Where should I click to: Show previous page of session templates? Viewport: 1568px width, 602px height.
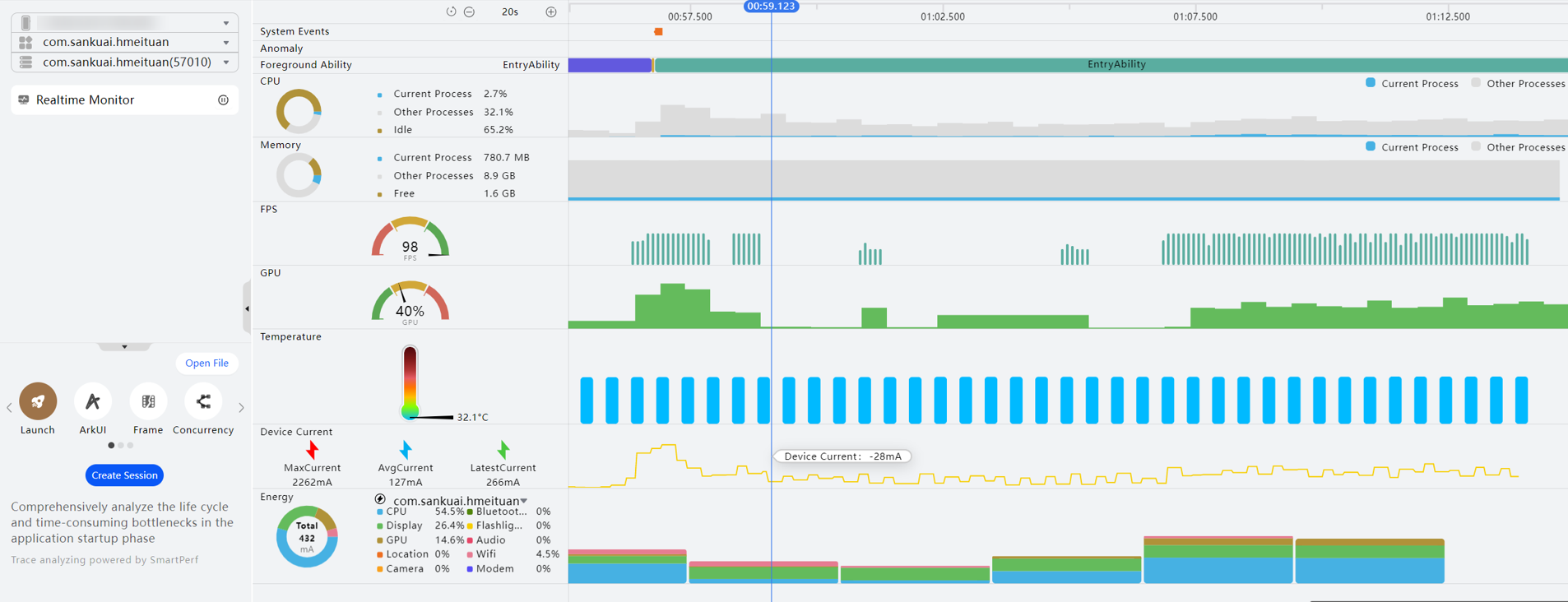pyautogui.click(x=9, y=407)
